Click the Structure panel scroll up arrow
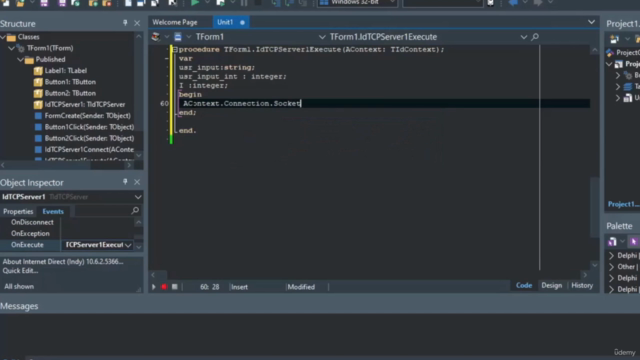 139,37
